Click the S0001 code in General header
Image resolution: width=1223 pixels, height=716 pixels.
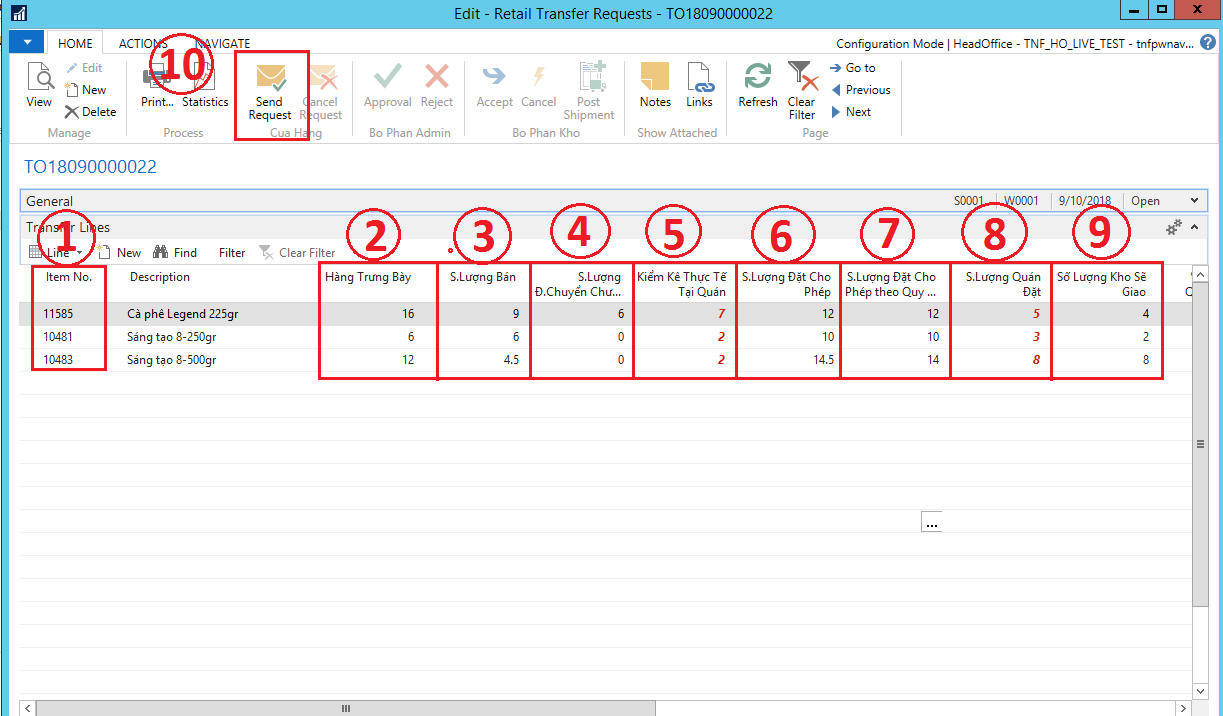(969, 201)
